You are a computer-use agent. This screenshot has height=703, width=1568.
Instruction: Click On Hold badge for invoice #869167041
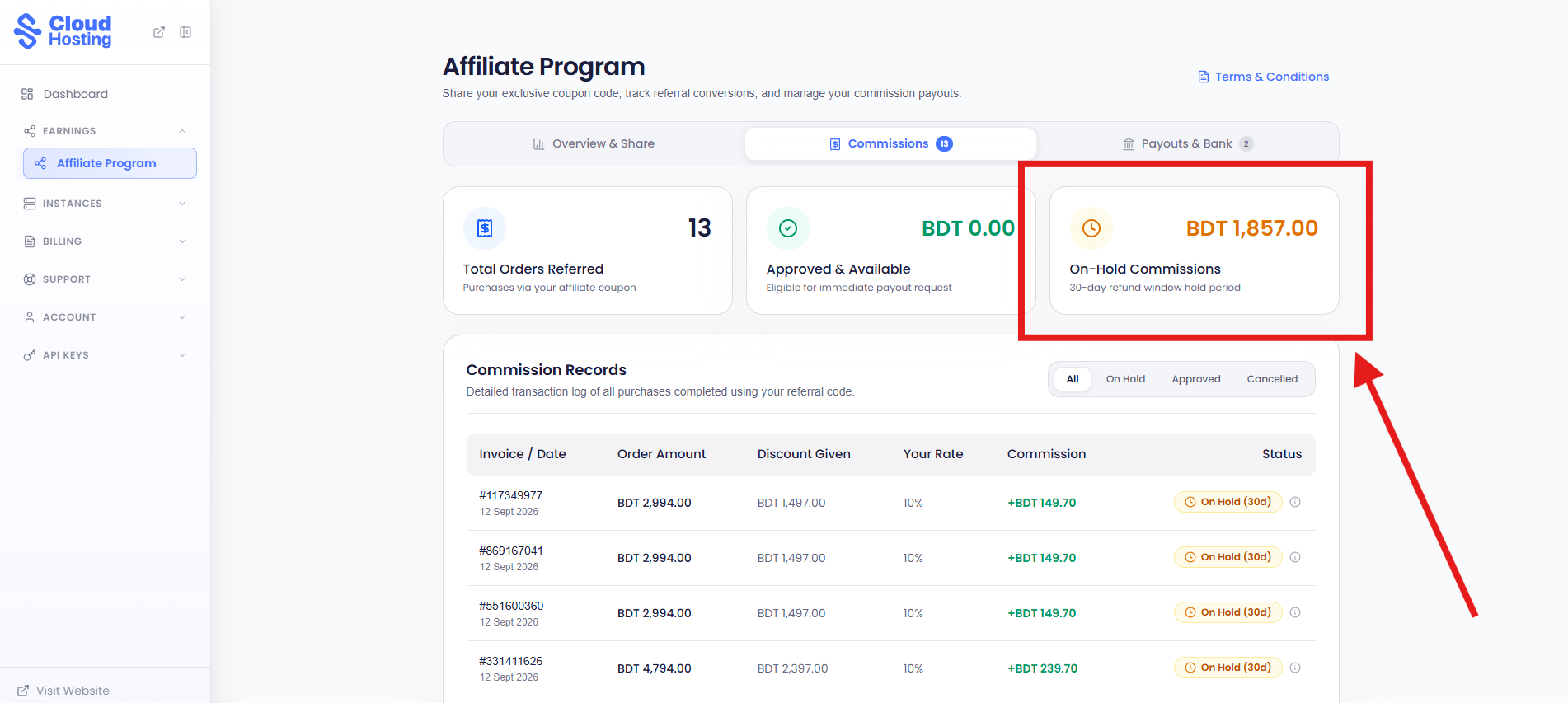(x=1228, y=557)
